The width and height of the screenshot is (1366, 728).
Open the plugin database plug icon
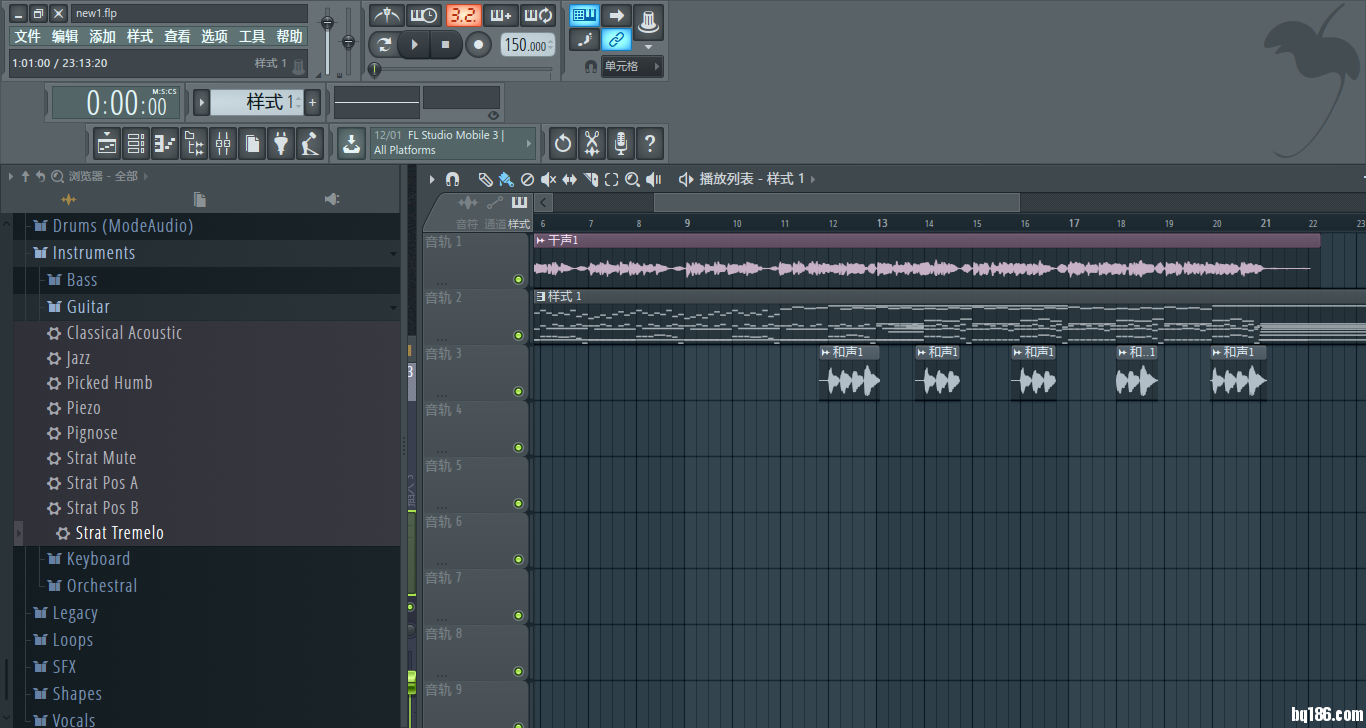281,144
